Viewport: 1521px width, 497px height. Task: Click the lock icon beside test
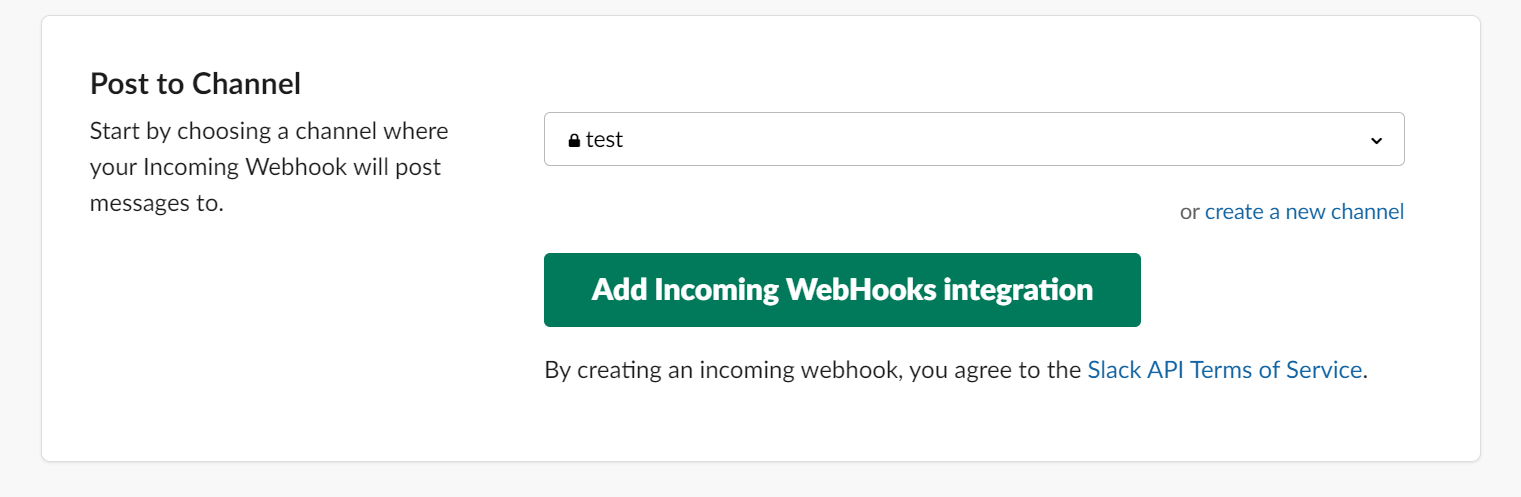click(x=574, y=141)
